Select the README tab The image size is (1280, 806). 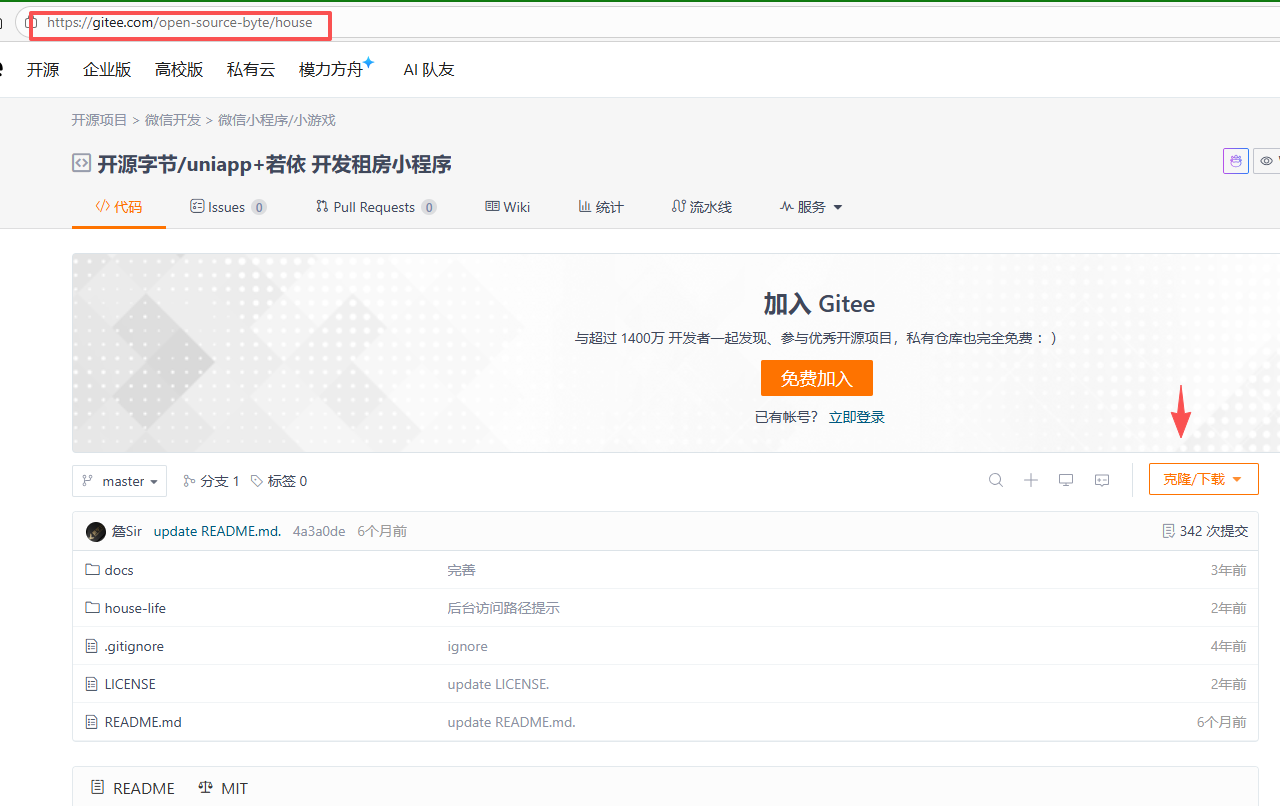pyautogui.click(x=133, y=788)
